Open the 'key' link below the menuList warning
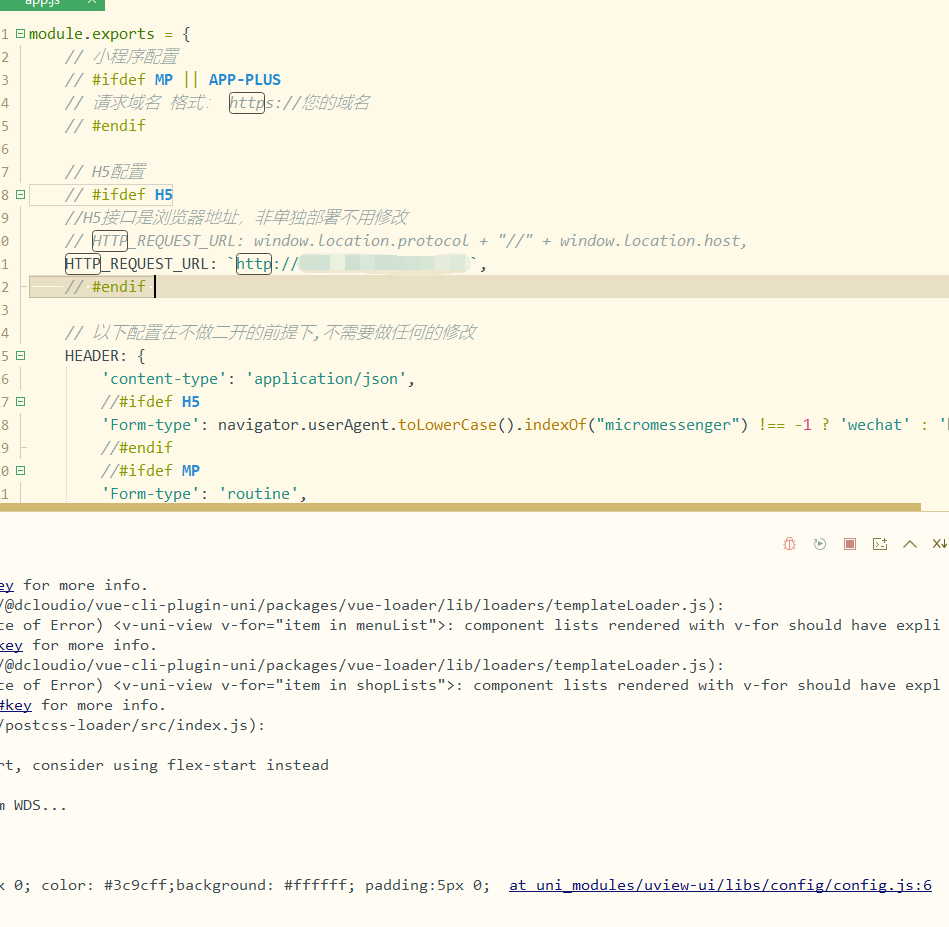Image resolution: width=949 pixels, height=927 pixels. 11,646
